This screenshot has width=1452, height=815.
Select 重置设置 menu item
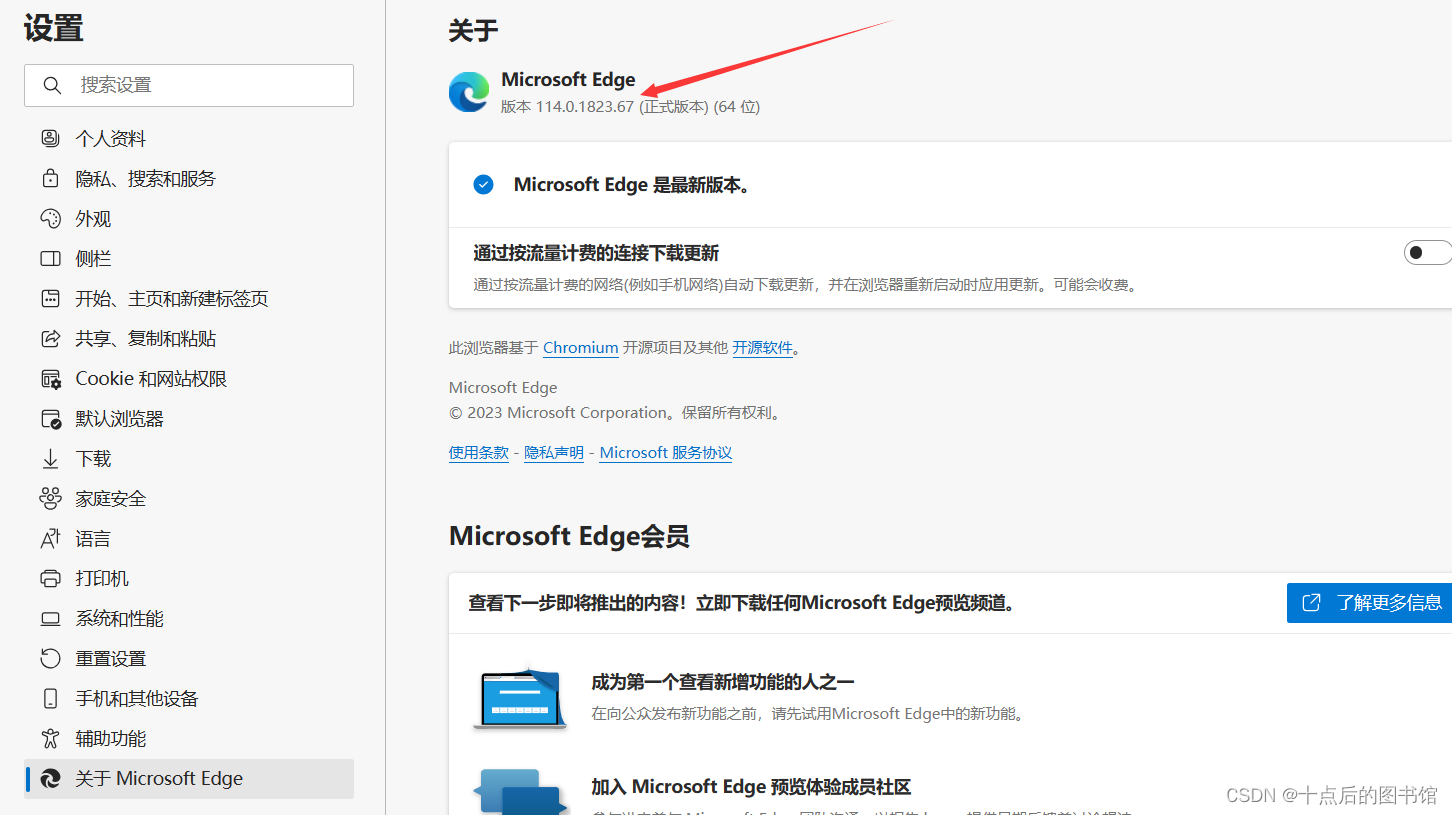click(x=189, y=658)
